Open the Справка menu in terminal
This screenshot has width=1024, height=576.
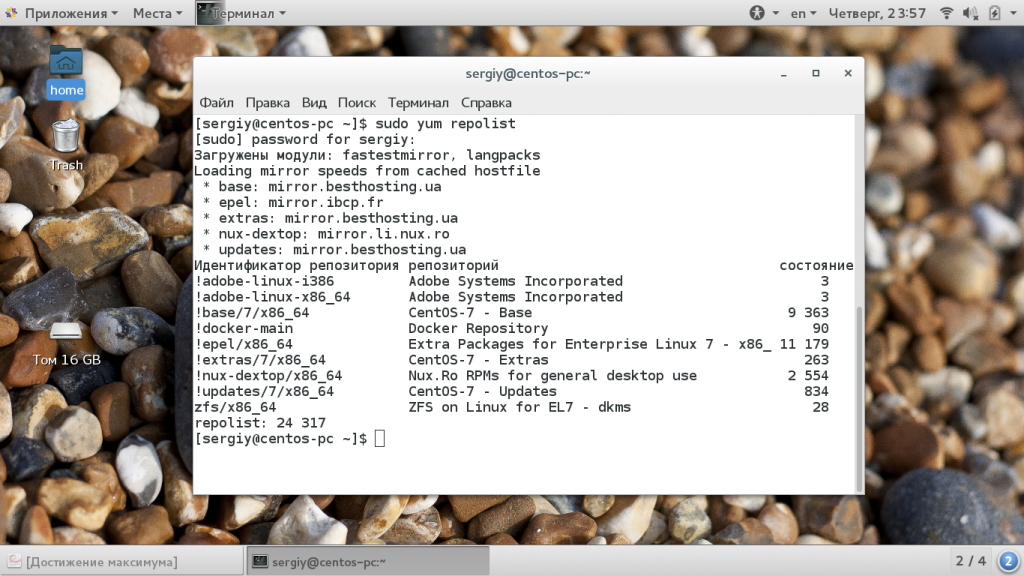(x=486, y=102)
